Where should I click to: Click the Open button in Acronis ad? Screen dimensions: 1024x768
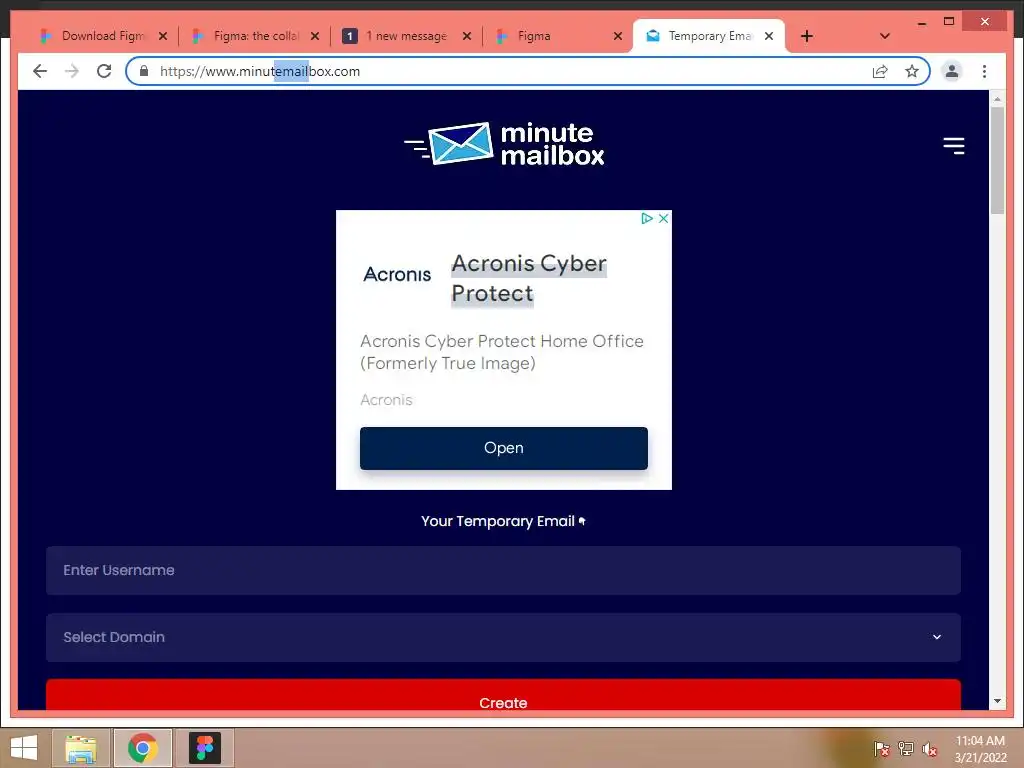click(504, 448)
